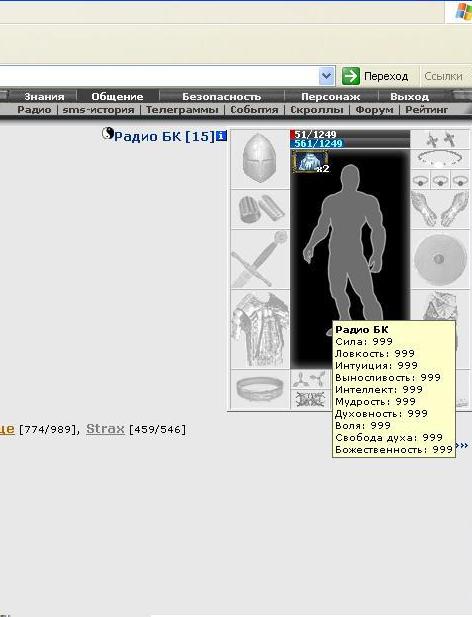This screenshot has height=617, width=472.
Task: Click the Радио БК character name
Action: pyautogui.click(x=148, y=137)
